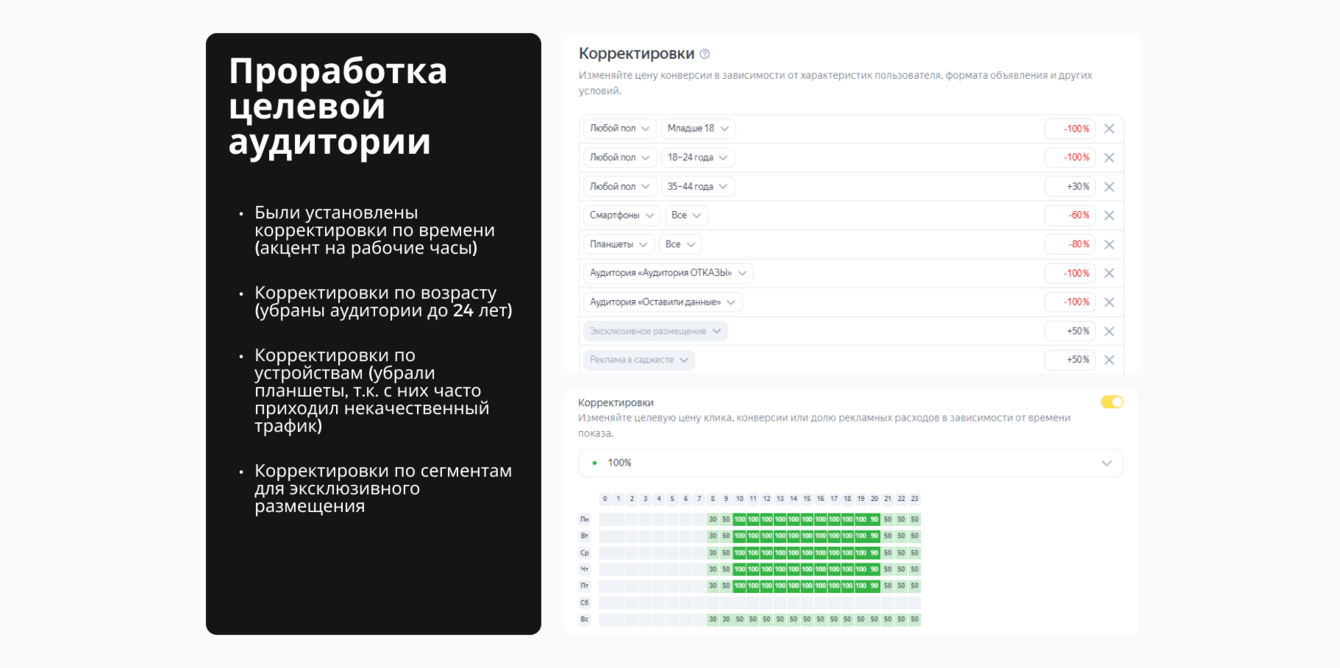Select the hour 10 column header
1340x668 pixels.
click(740, 499)
